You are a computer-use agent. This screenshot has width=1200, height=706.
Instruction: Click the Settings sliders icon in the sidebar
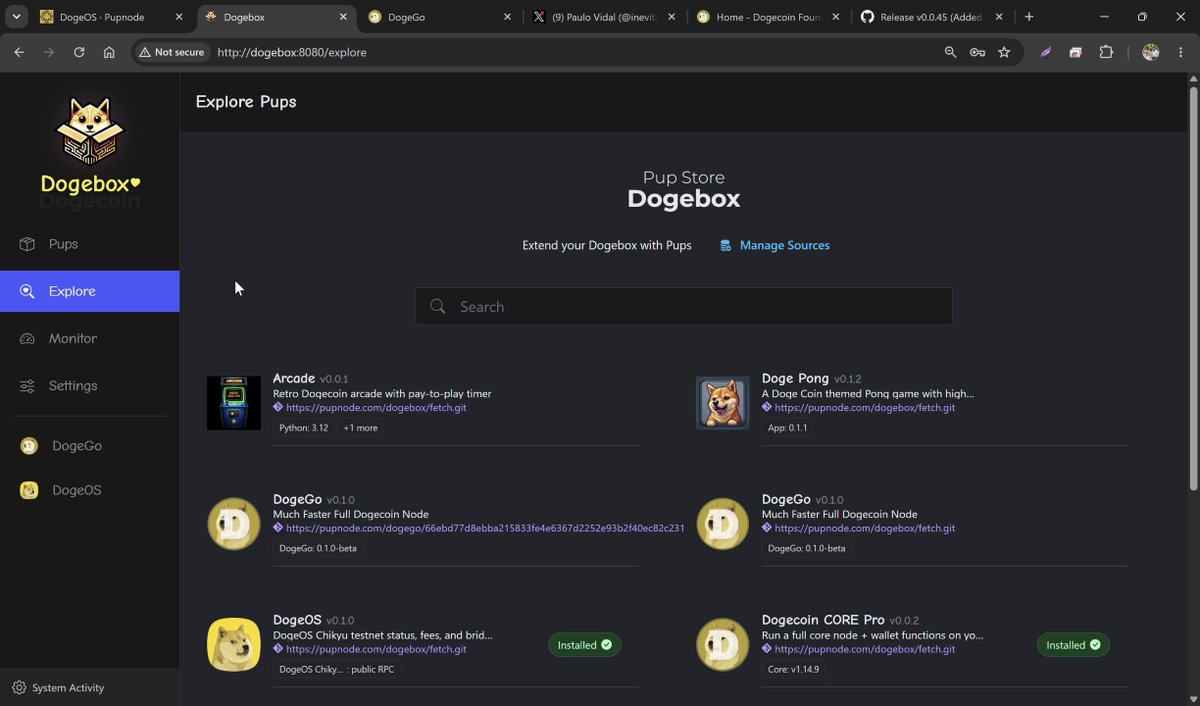click(x=28, y=386)
